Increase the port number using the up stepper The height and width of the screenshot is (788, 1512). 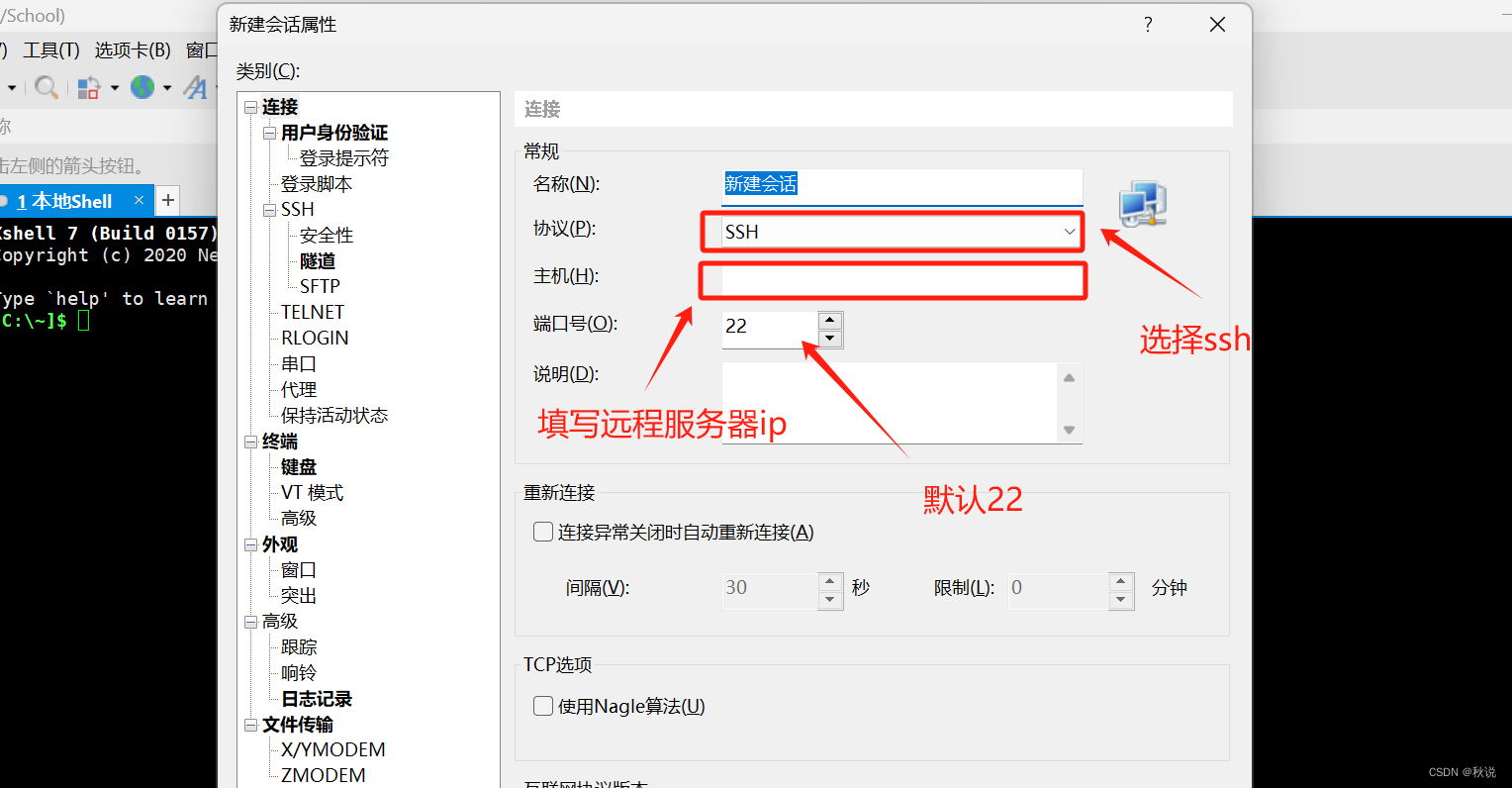829,319
